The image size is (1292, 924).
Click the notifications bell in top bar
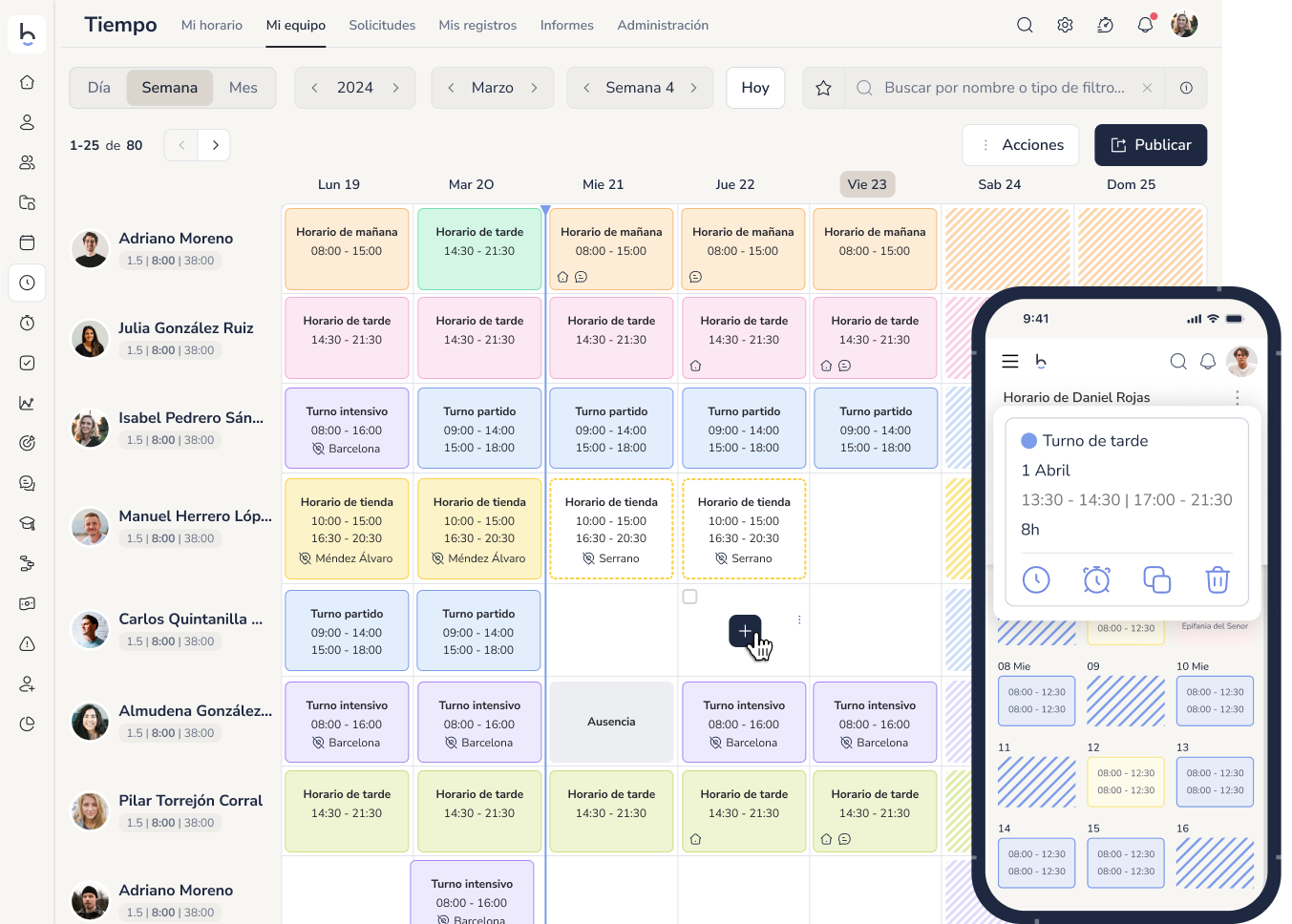coord(1145,25)
